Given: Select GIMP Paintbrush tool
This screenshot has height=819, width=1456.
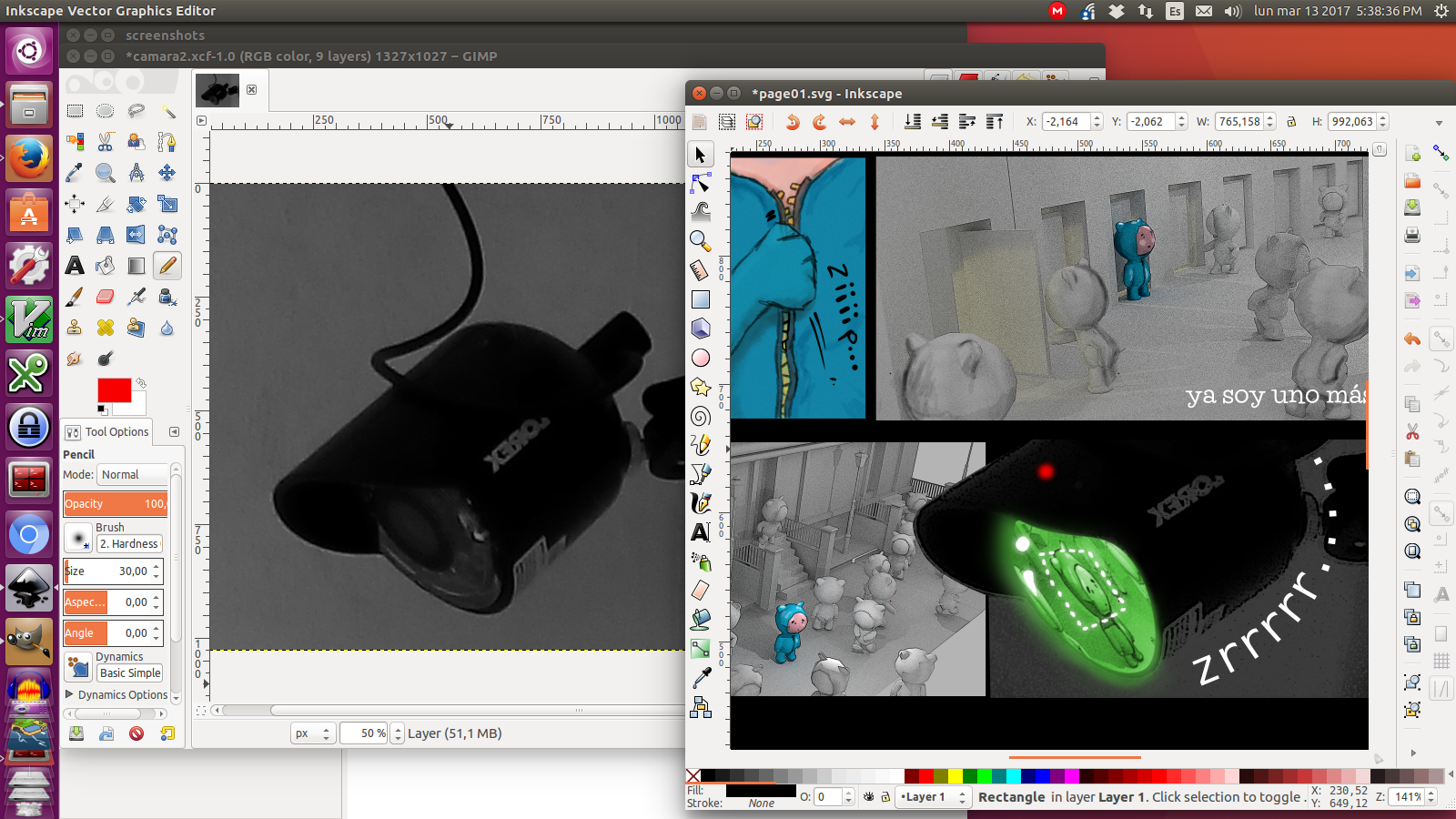Looking at the screenshot, I should 75,297.
